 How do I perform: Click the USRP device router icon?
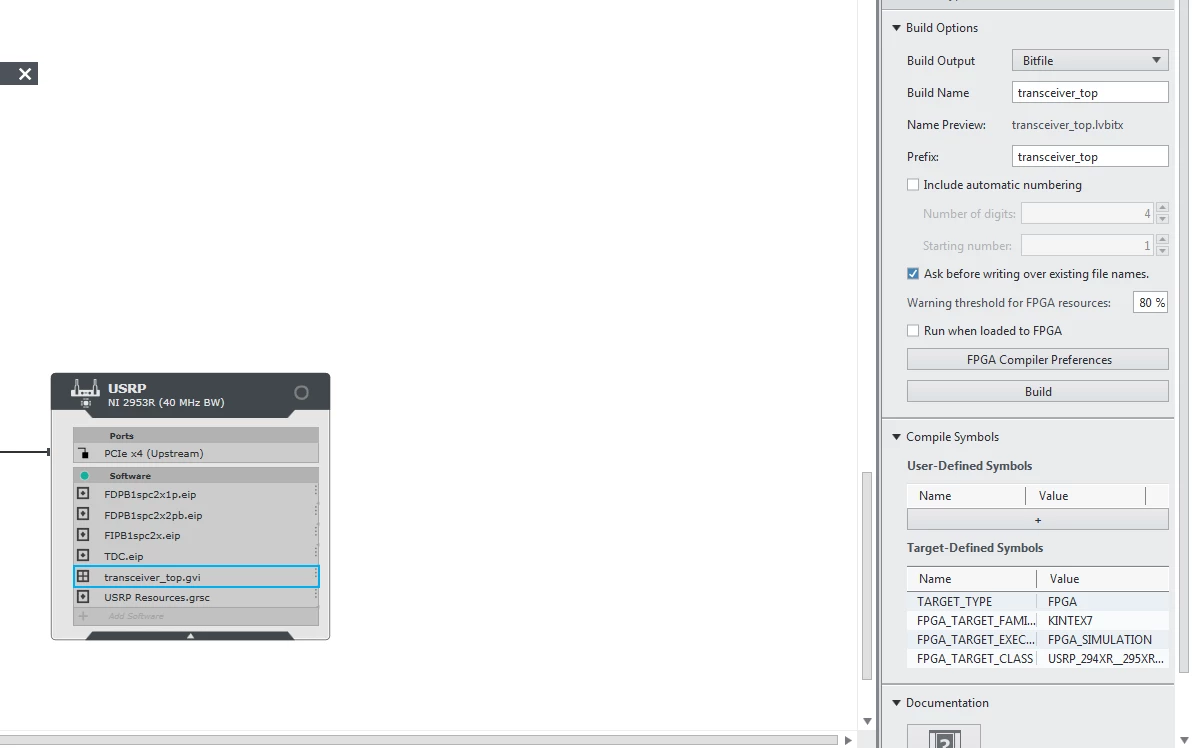pyautogui.click(x=86, y=390)
